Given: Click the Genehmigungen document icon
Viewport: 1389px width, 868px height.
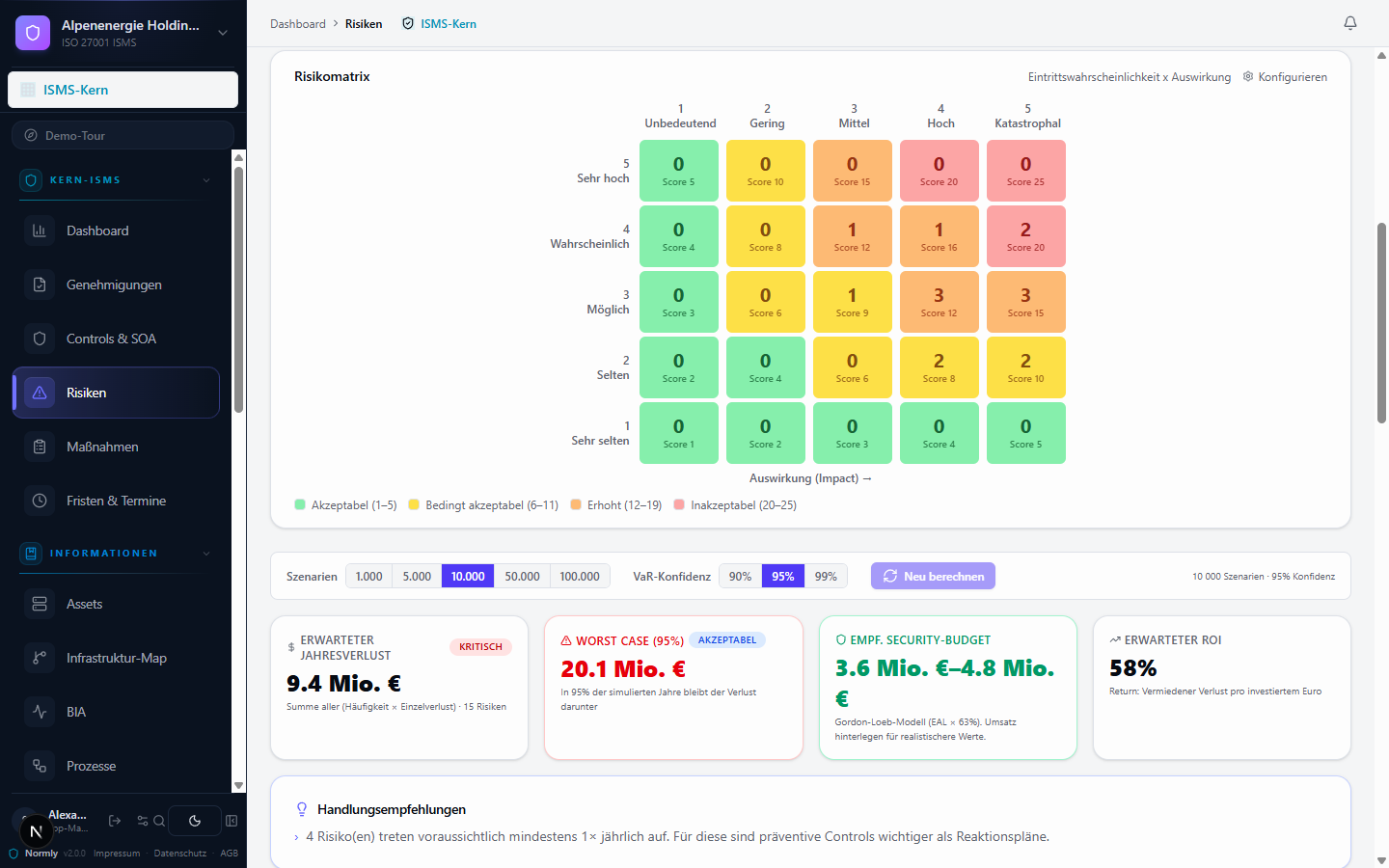Looking at the screenshot, I should [x=40, y=285].
